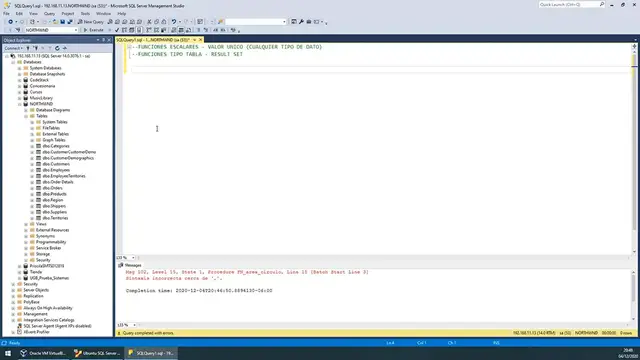Click the Display Estimated Execution Plan icon
Screen dimensions: 640x360
pyautogui.click(x=124, y=30)
